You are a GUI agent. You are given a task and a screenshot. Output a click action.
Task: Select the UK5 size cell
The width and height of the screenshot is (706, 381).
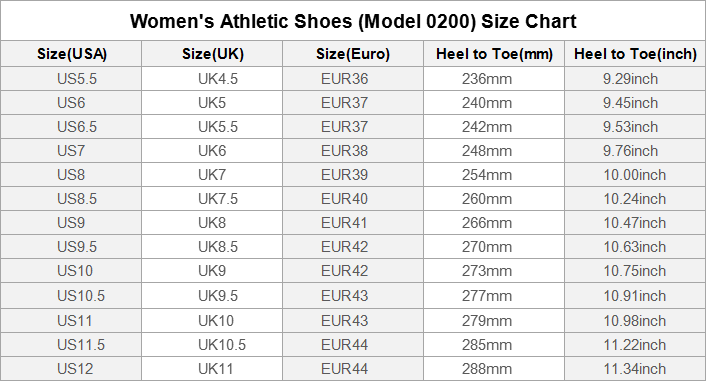point(213,103)
